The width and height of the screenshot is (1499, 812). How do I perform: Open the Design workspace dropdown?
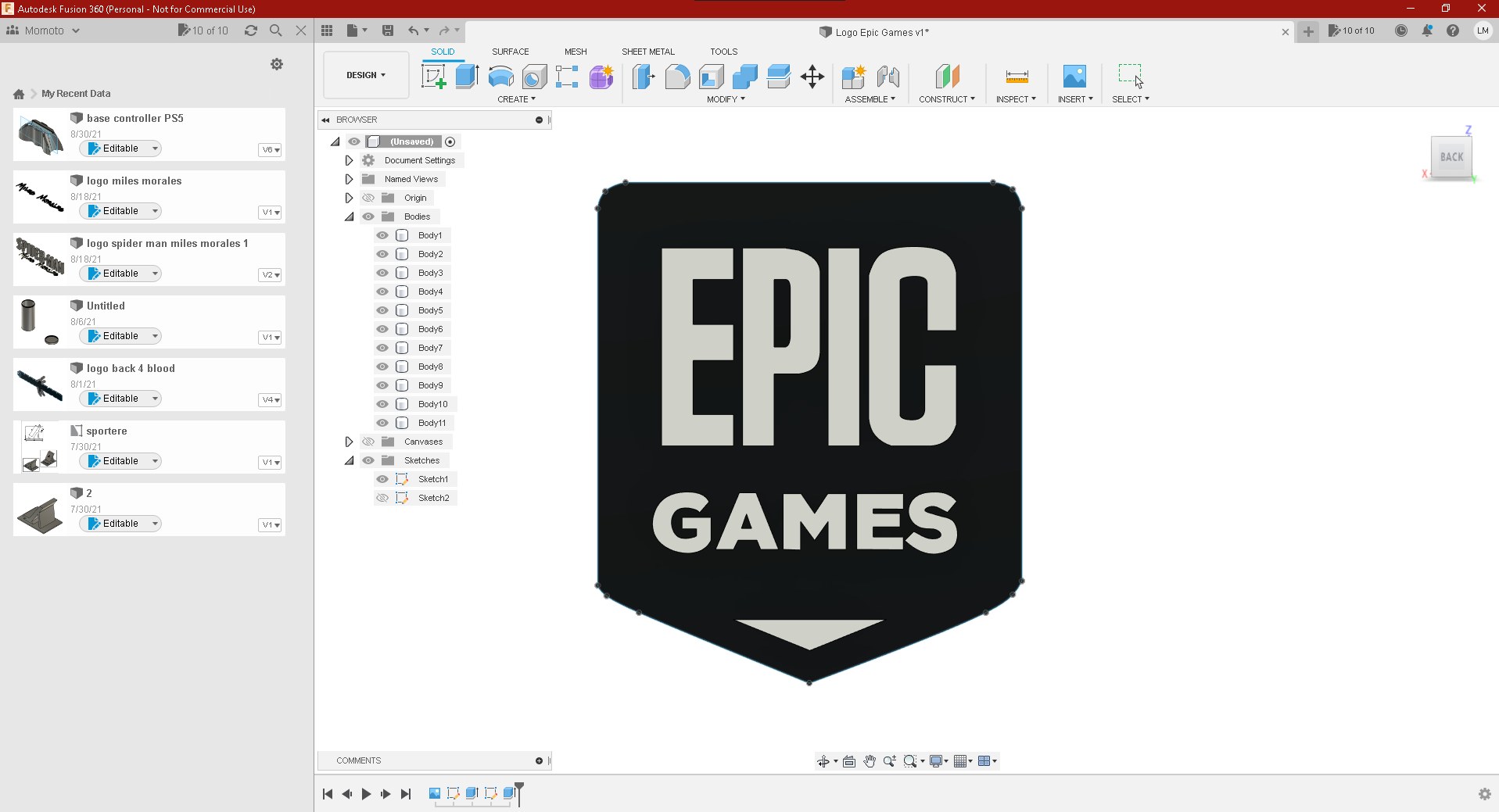coord(365,75)
